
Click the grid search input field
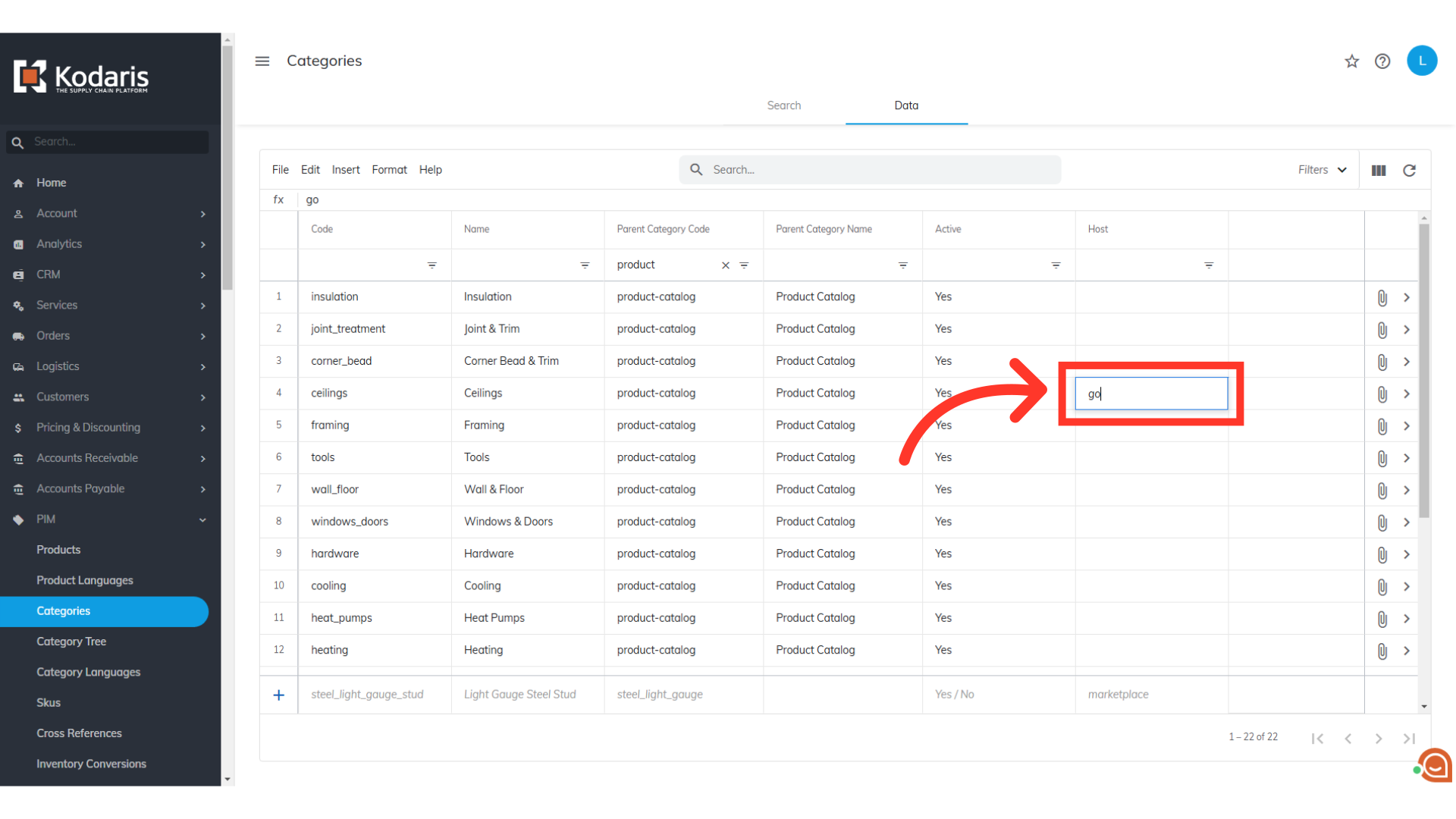880,170
